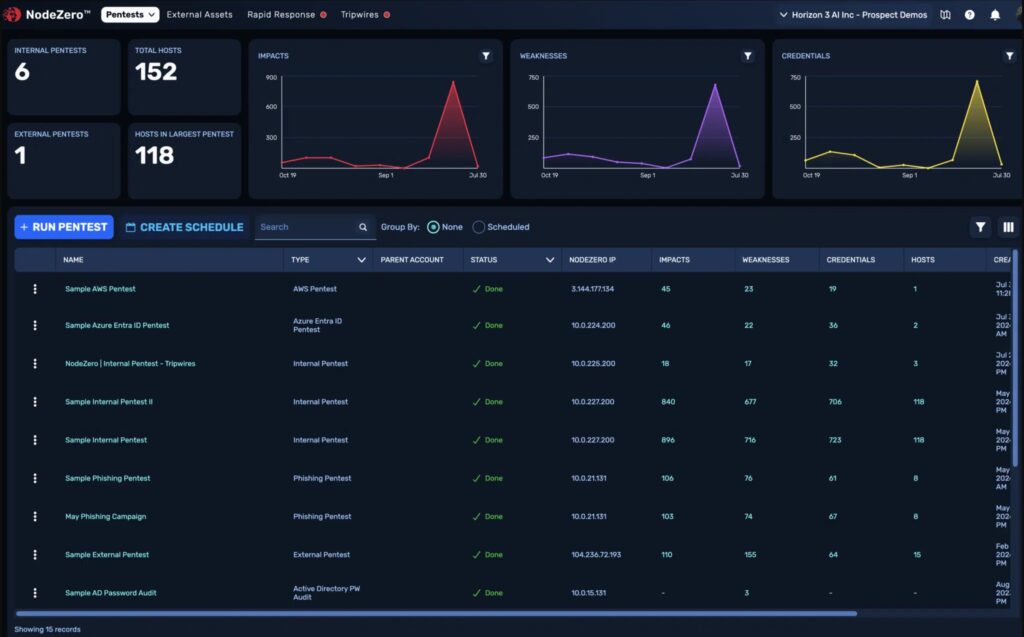The image size is (1024, 637).
Task: Expand the Horizon 3 AI Inc account selector
Action: coord(853,14)
